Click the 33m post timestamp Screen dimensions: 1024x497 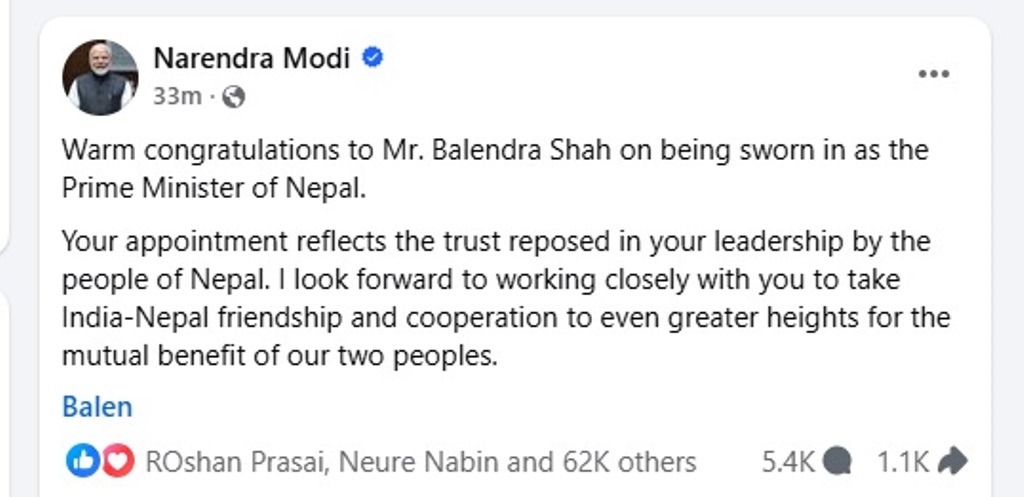click(177, 97)
